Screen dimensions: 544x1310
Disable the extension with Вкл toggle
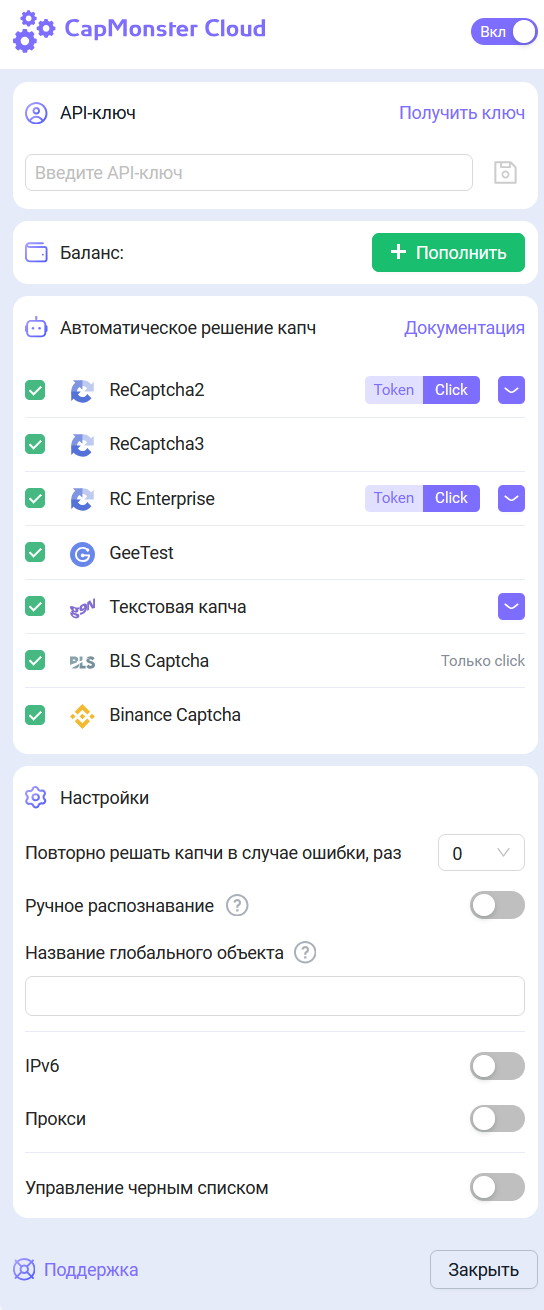[504, 32]
